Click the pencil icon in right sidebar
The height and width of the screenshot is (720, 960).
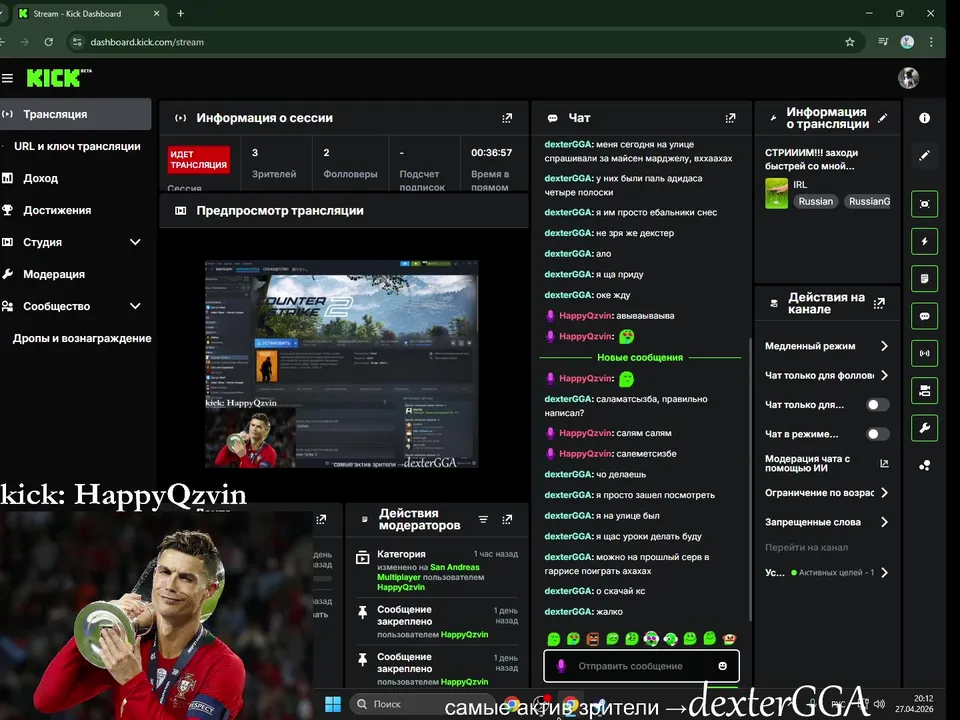tap(924, 156)
